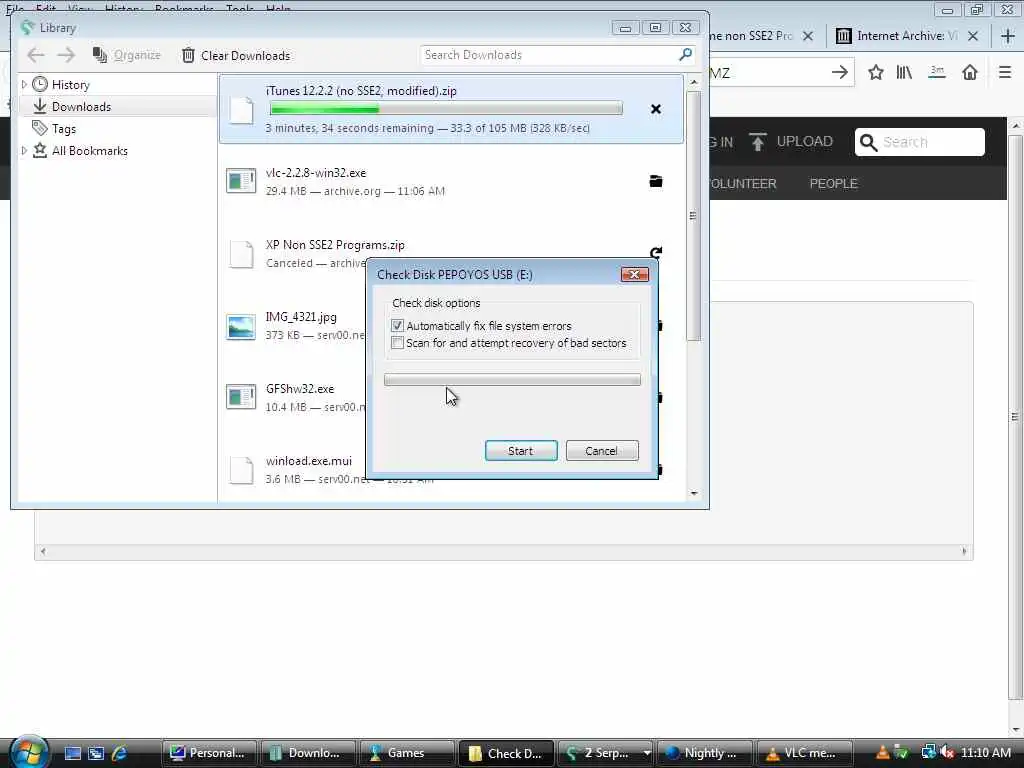Click the Search Downloads field
This screenshot has width=1024, height=768.
(549, 55)
